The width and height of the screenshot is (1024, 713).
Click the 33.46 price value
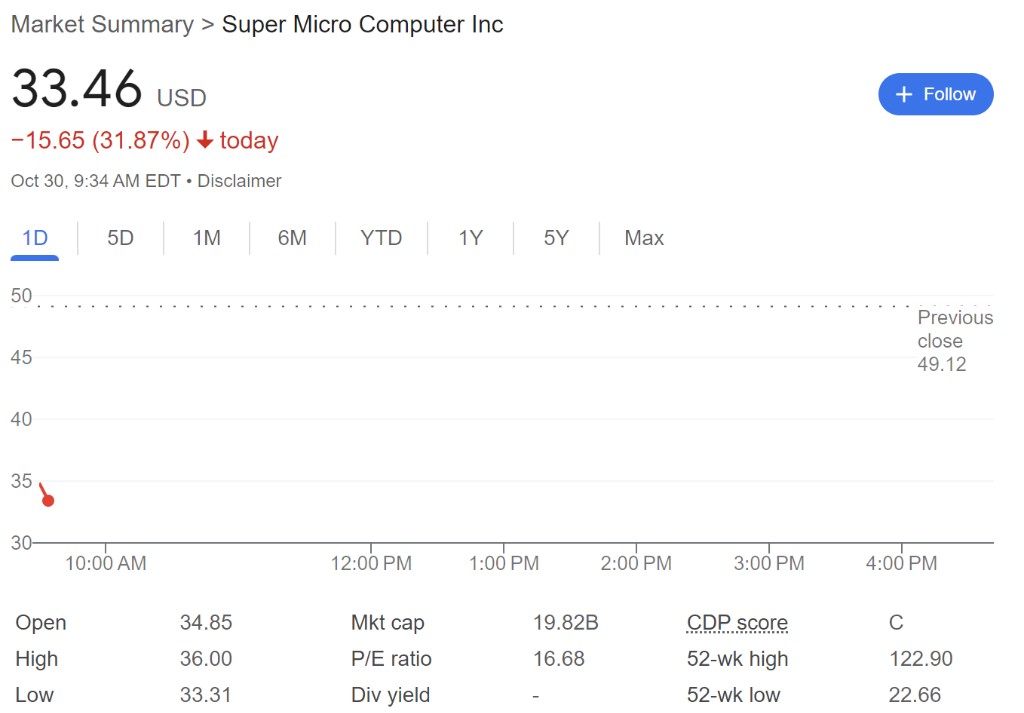pyautogui.click(x=77, y=89)
